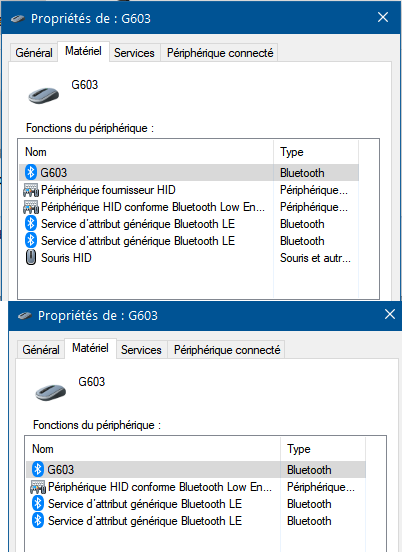Screen dimensions: 402x552
Task: Switch to Services tab in the lower window
Action: pos(141,350)
